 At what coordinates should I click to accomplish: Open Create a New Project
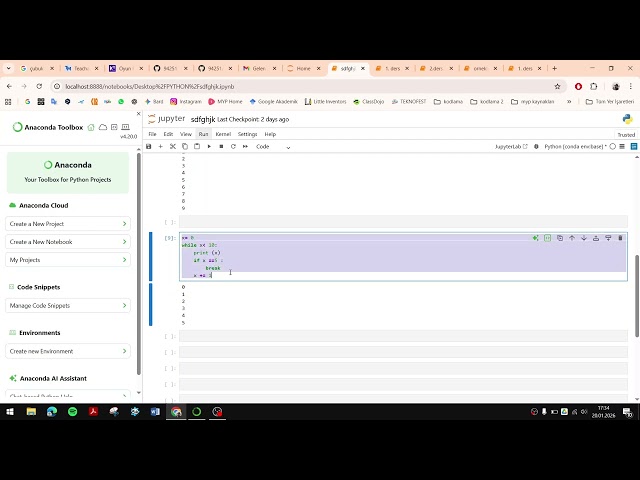coord(68,224)
